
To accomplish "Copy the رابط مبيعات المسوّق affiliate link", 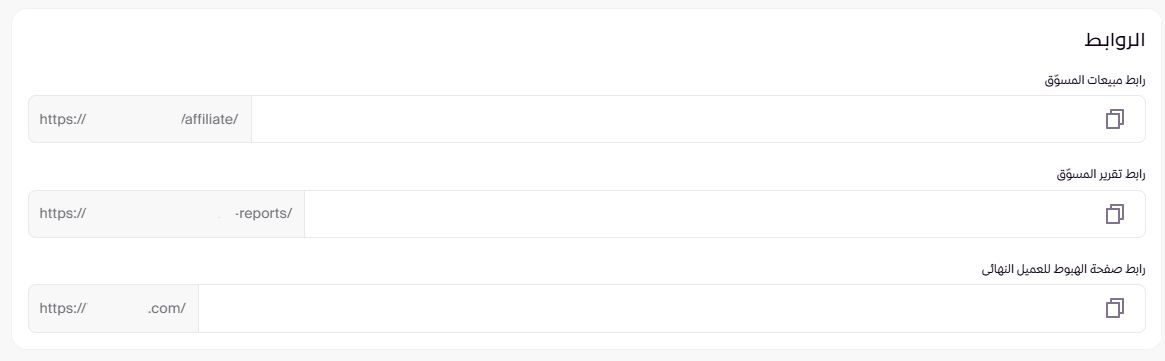I will point(1114,119).
